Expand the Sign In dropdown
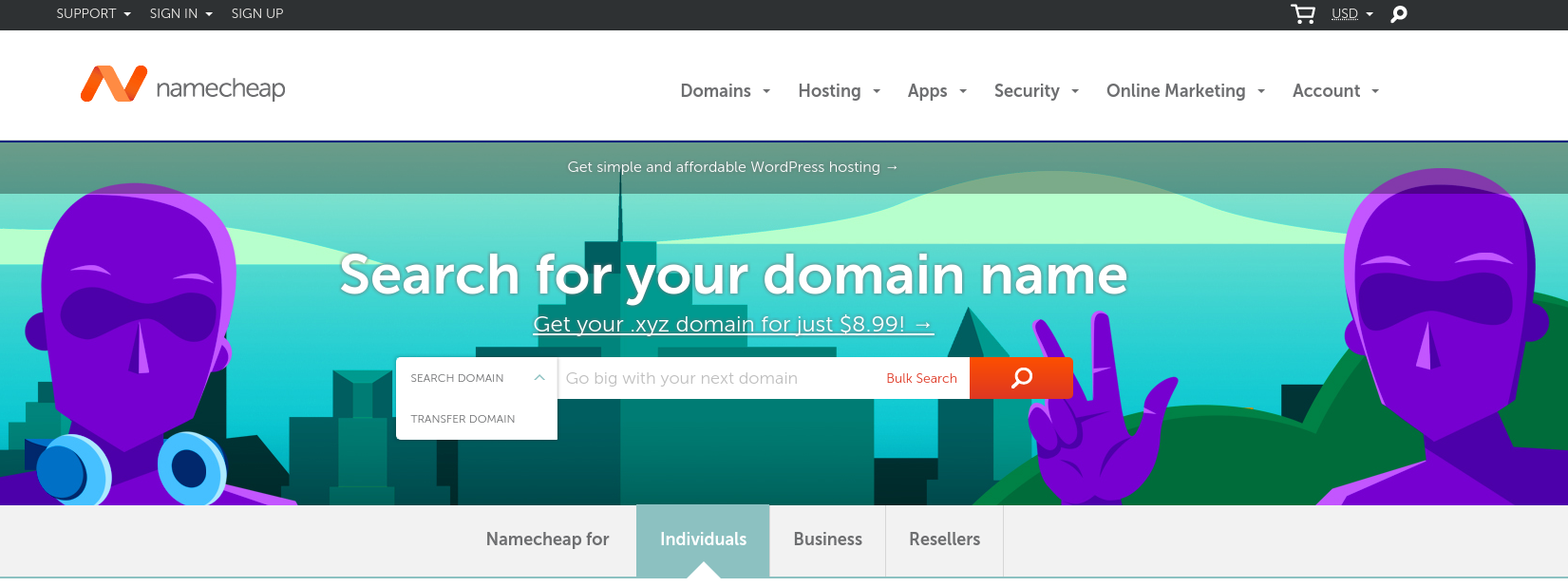Viewport: 1568px width, 587px height. coord(180,13)
